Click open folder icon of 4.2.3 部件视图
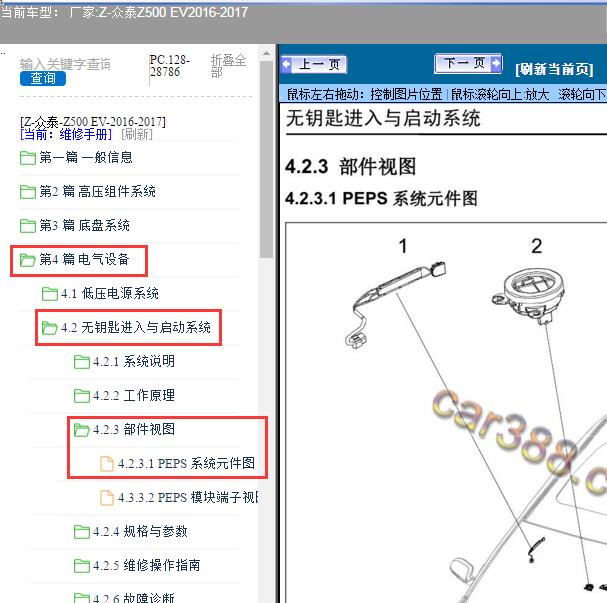 tap(82, 430)
